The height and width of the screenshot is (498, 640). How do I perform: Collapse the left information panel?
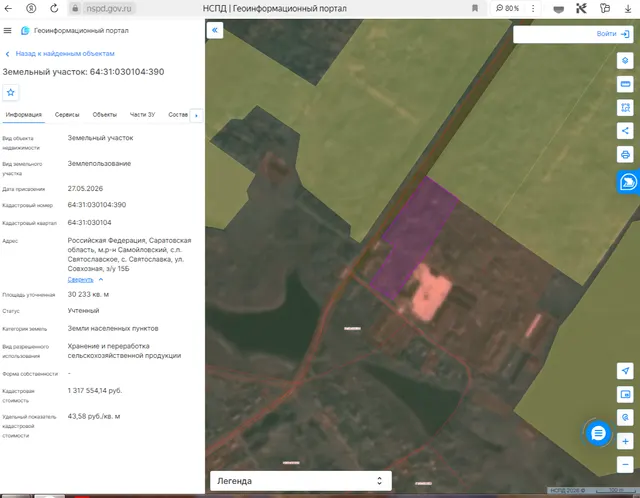tap(215, 30)
